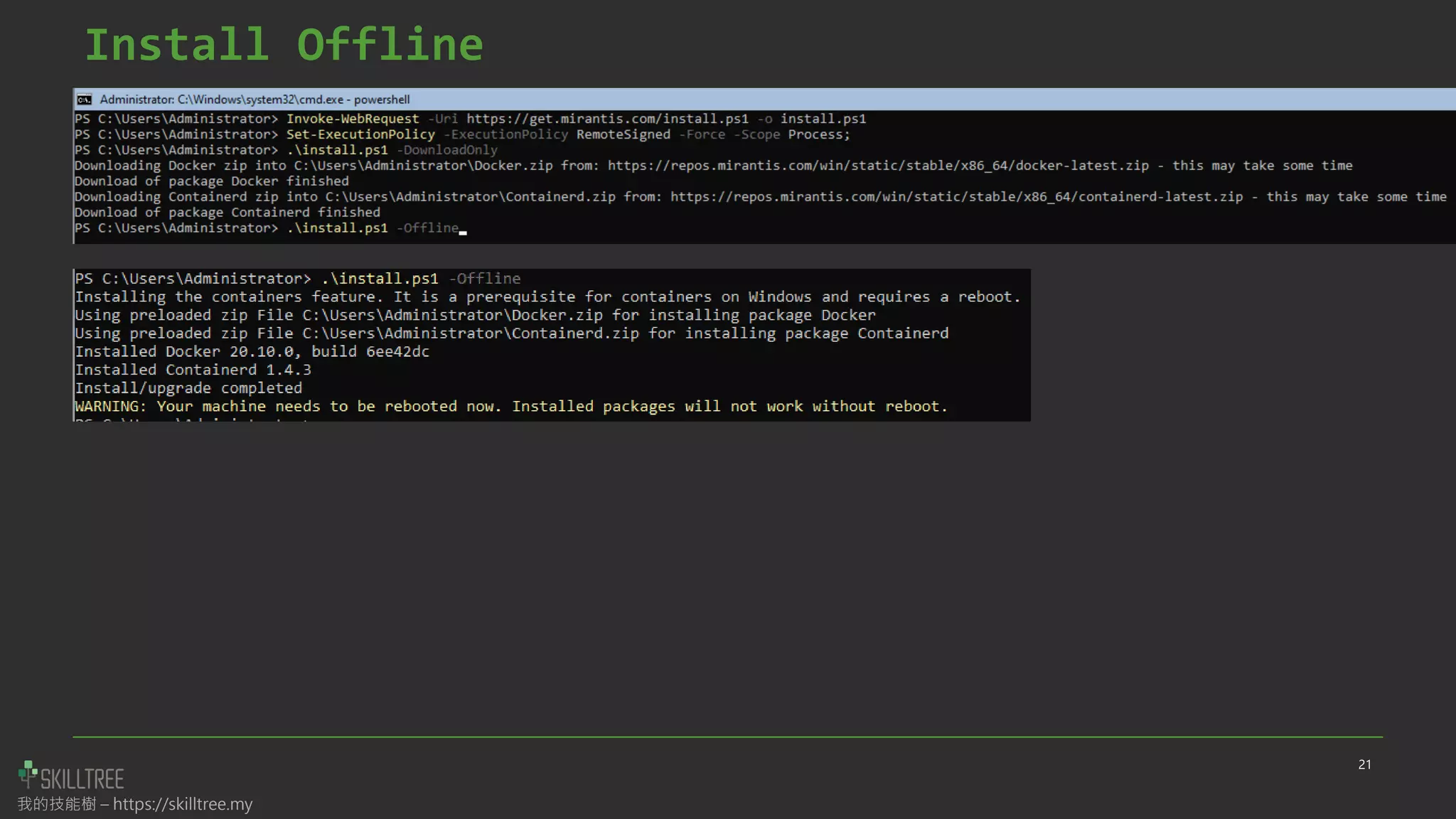Click the Set-ExecutionPolicy command text

click(360, 134)
